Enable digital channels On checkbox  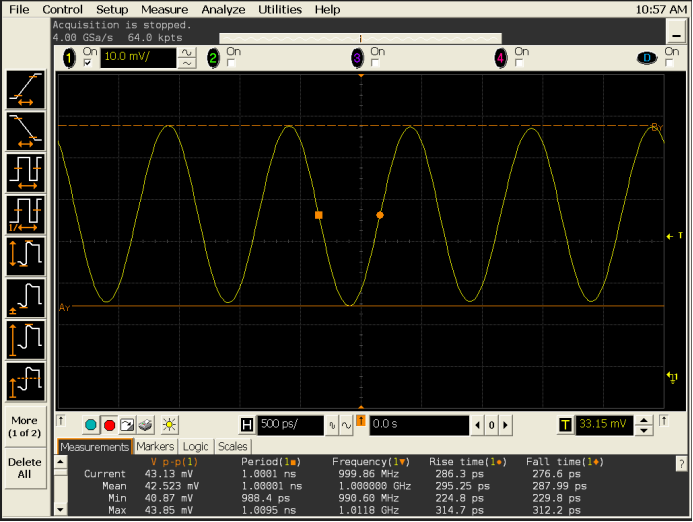click(670, 63)
